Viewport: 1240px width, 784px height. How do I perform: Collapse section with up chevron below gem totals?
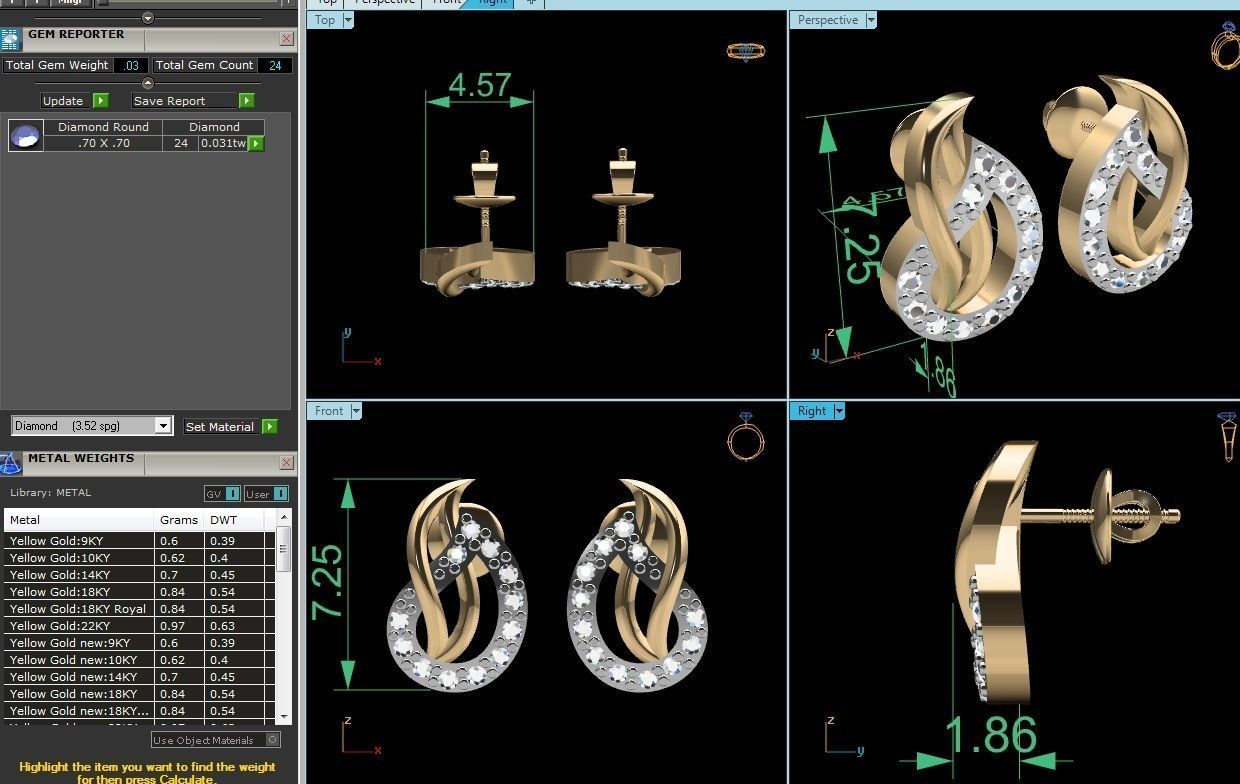[x=148, y=83]
